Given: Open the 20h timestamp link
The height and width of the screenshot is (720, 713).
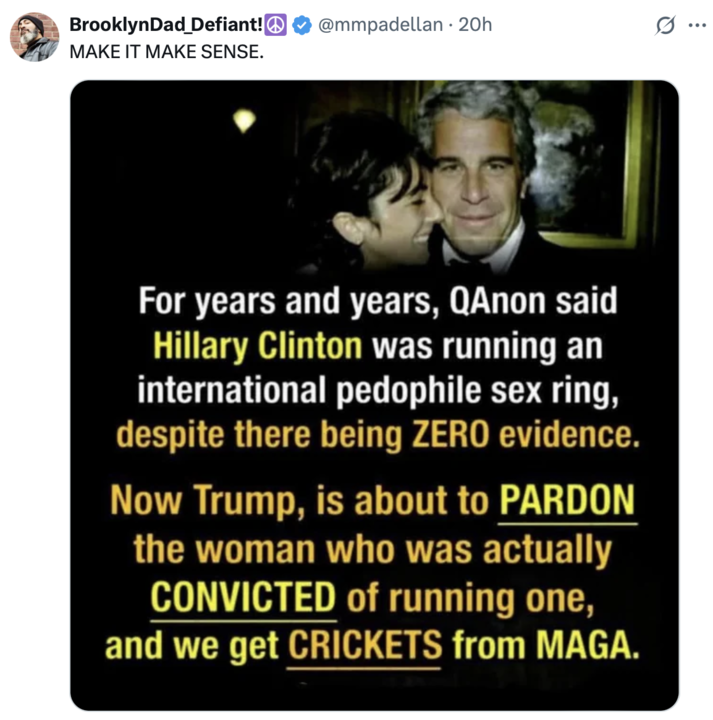Looking at the screenshot, I should coord(474,26).
